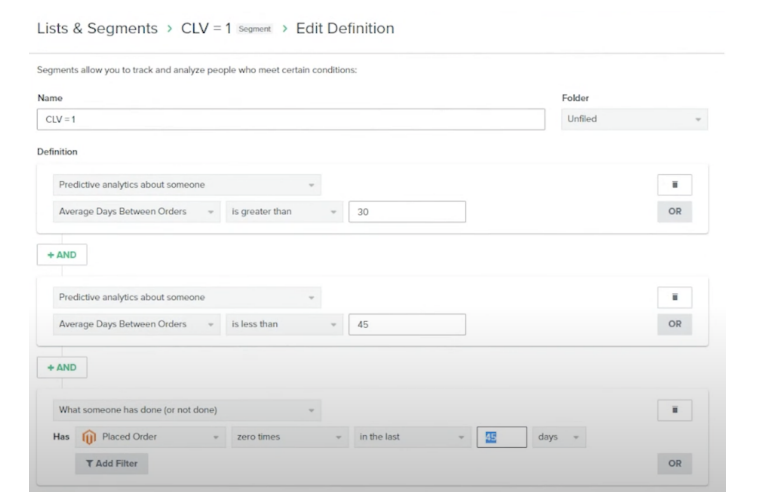The image size is (759, 501).
Task: Open the 'in the last' timeframe dropdown
Action: [412, 437]
